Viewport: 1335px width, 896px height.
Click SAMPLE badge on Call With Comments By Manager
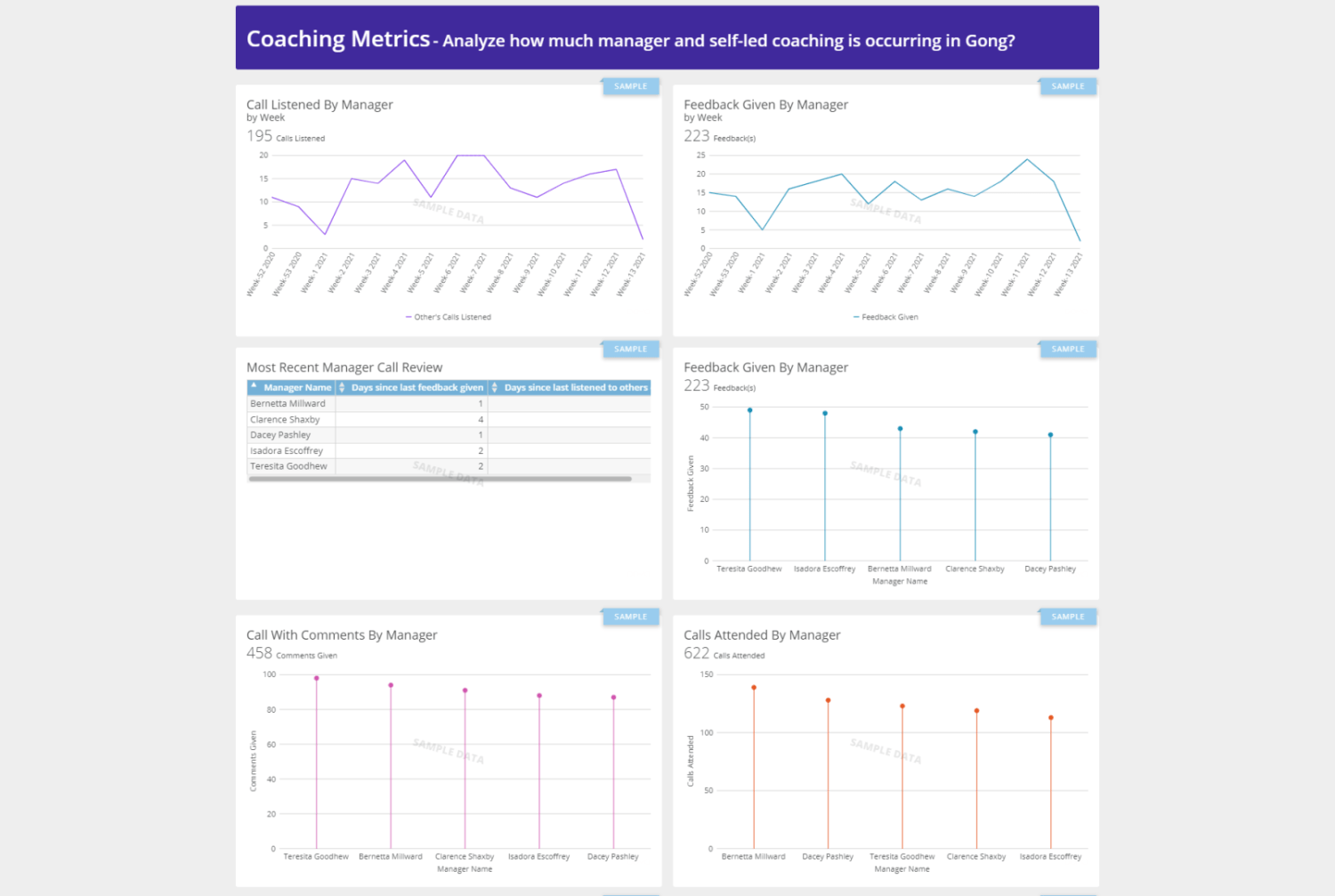coord(630,617)
